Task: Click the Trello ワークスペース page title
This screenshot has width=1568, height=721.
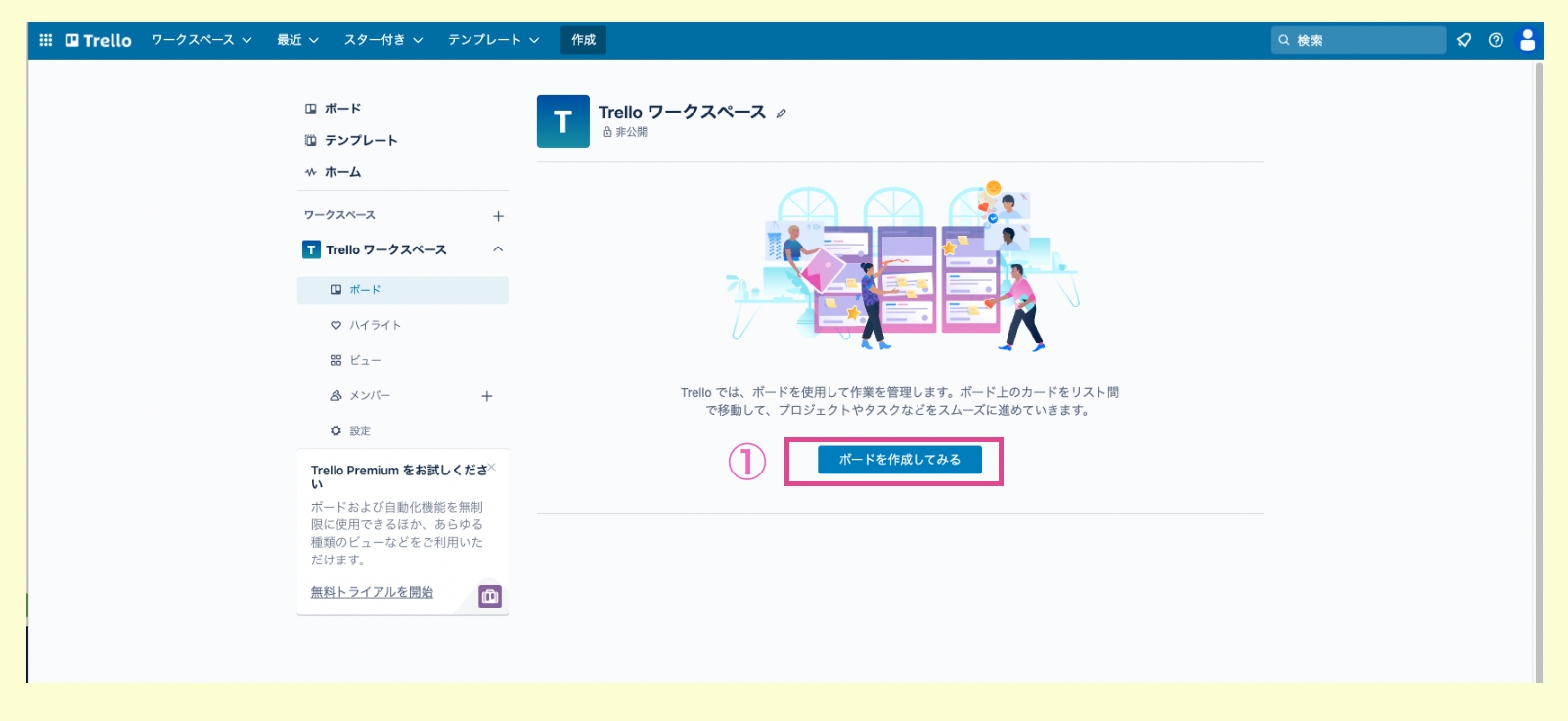Action: click(682, 113)
